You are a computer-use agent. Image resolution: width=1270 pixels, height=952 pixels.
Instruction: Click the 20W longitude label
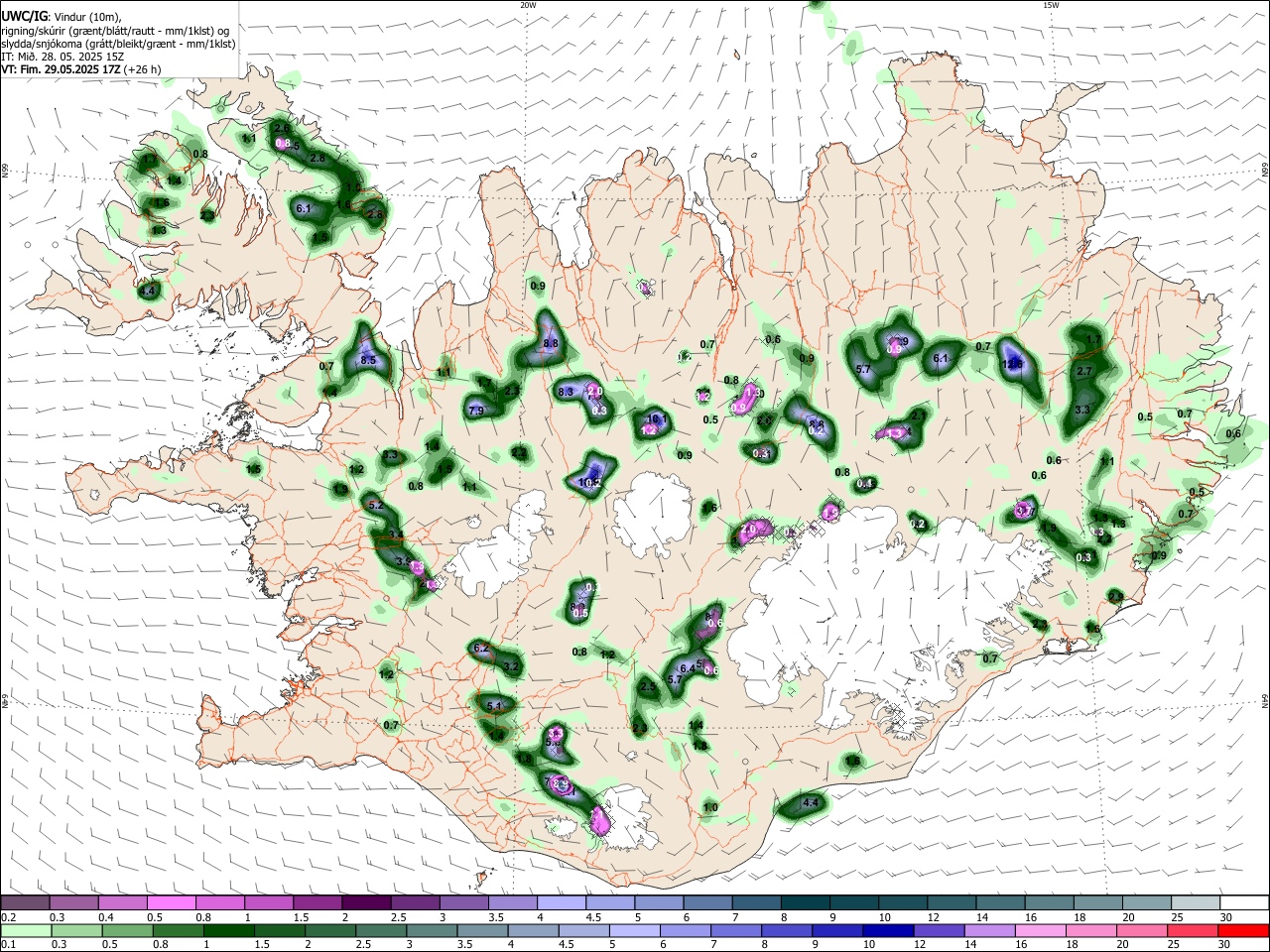[x=528, y=5]
